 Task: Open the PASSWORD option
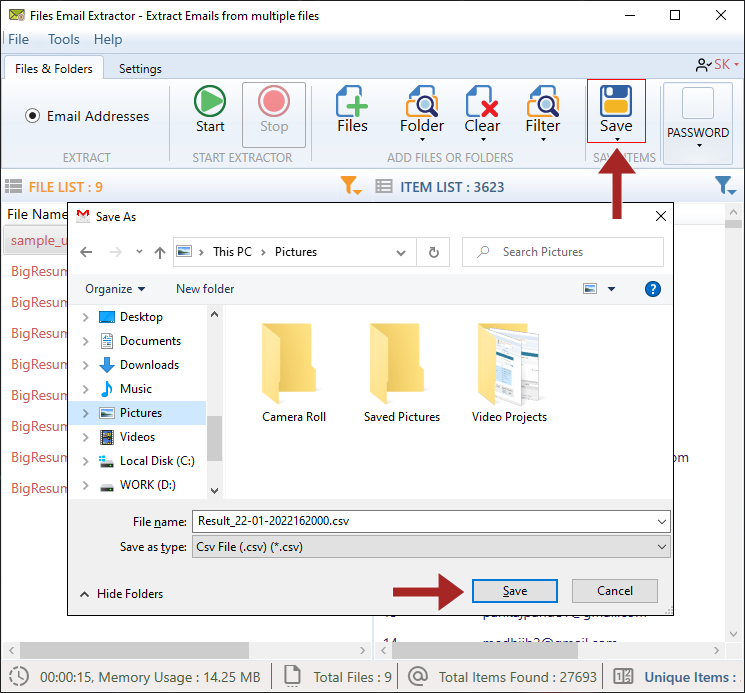click(697, 123)
